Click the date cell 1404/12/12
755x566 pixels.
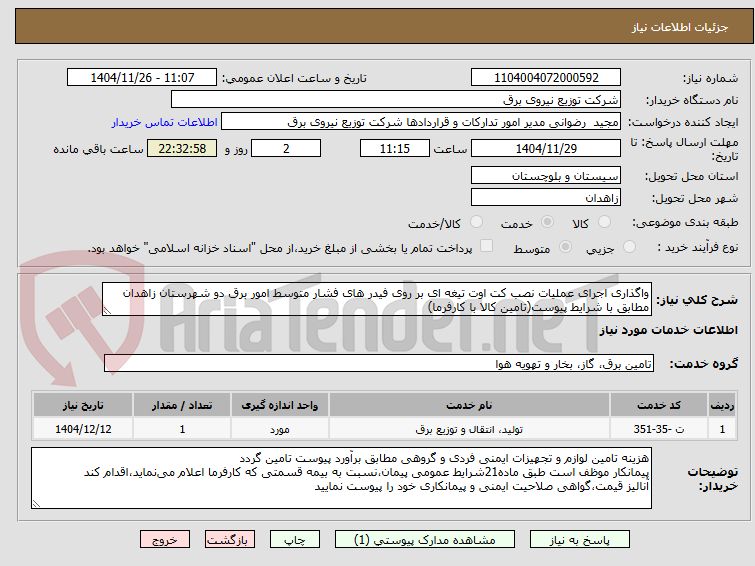coord(83,429)
